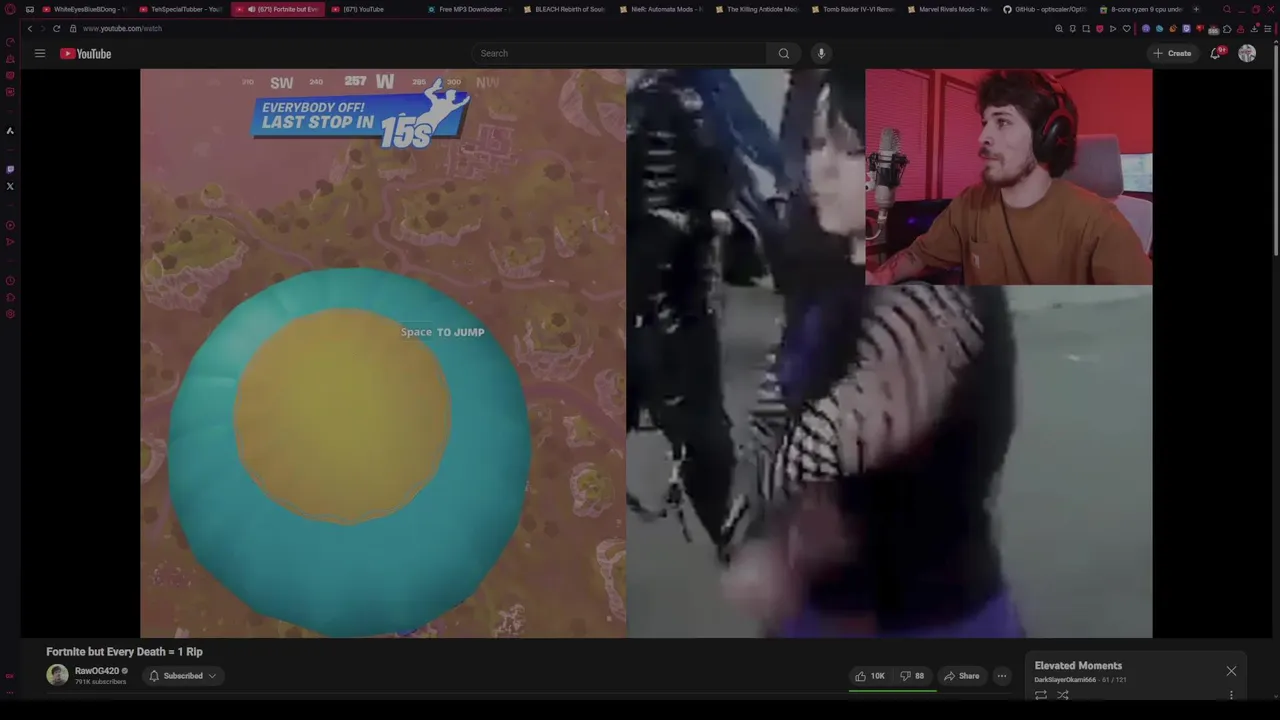Click the Create button
The height and width of the screenshot is (720, 1280).
tap(1172, 53)
